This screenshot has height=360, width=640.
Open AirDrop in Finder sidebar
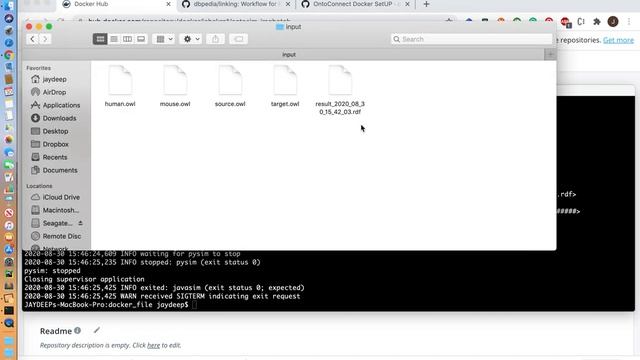[x=54, y=92]
